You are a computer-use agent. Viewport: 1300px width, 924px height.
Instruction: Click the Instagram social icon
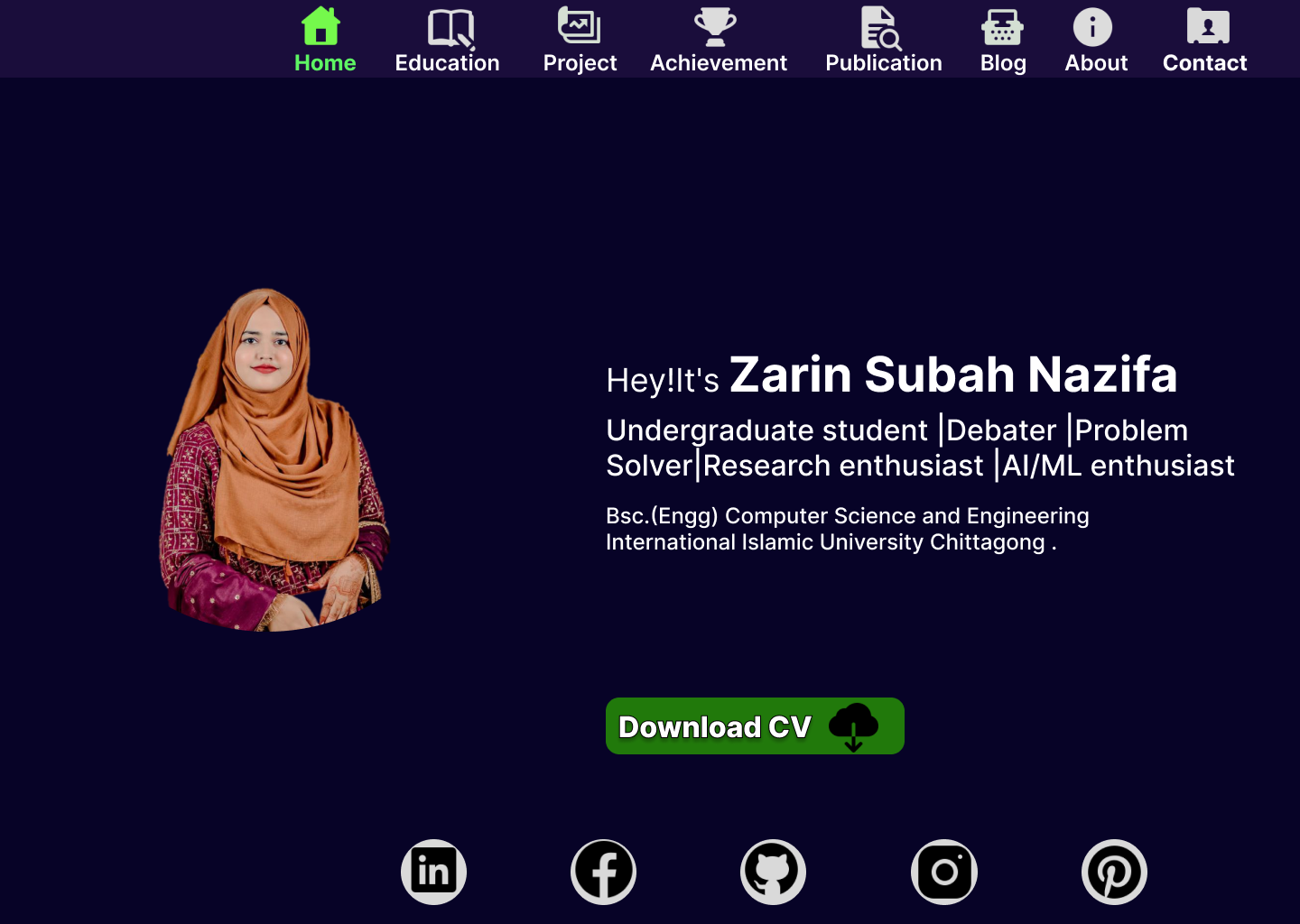[944, 872]
